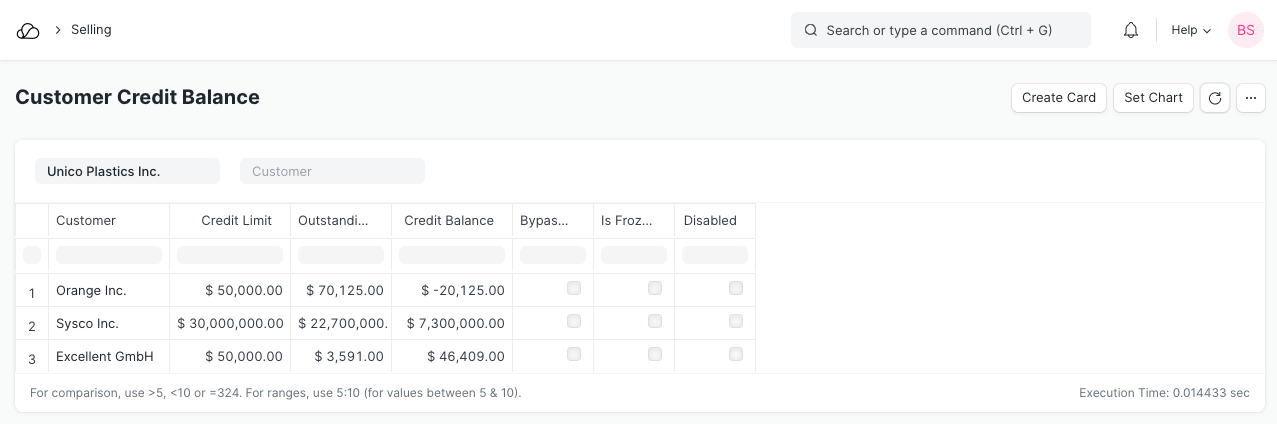The width and height of the screenshot is (1277, 424).
Task: Open the three-dots more options menu
Action: pyautogui.click(x=1251, y=98)
